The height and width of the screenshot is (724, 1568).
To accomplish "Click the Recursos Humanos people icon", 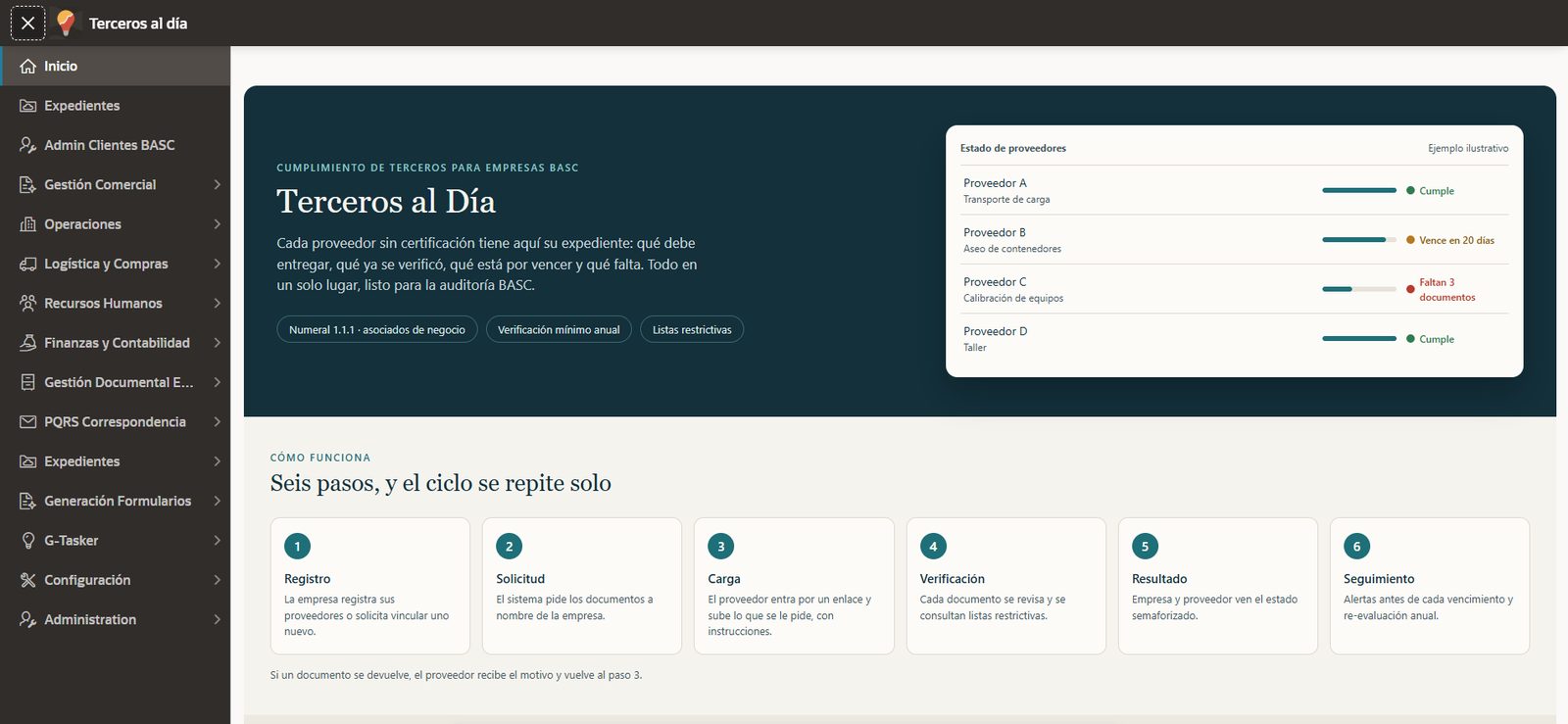I will (x=28, y=303).
